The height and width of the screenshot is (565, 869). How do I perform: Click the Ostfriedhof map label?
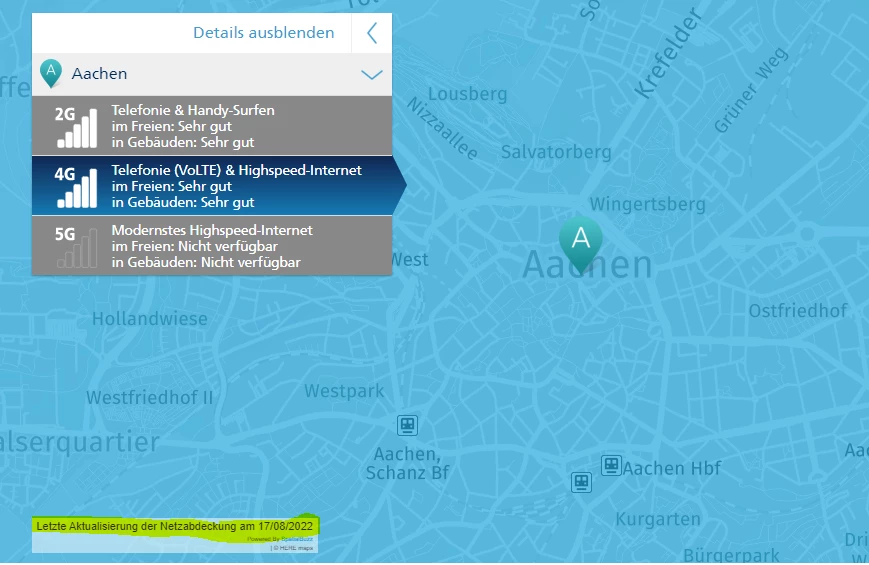click(x=798, y=311)
